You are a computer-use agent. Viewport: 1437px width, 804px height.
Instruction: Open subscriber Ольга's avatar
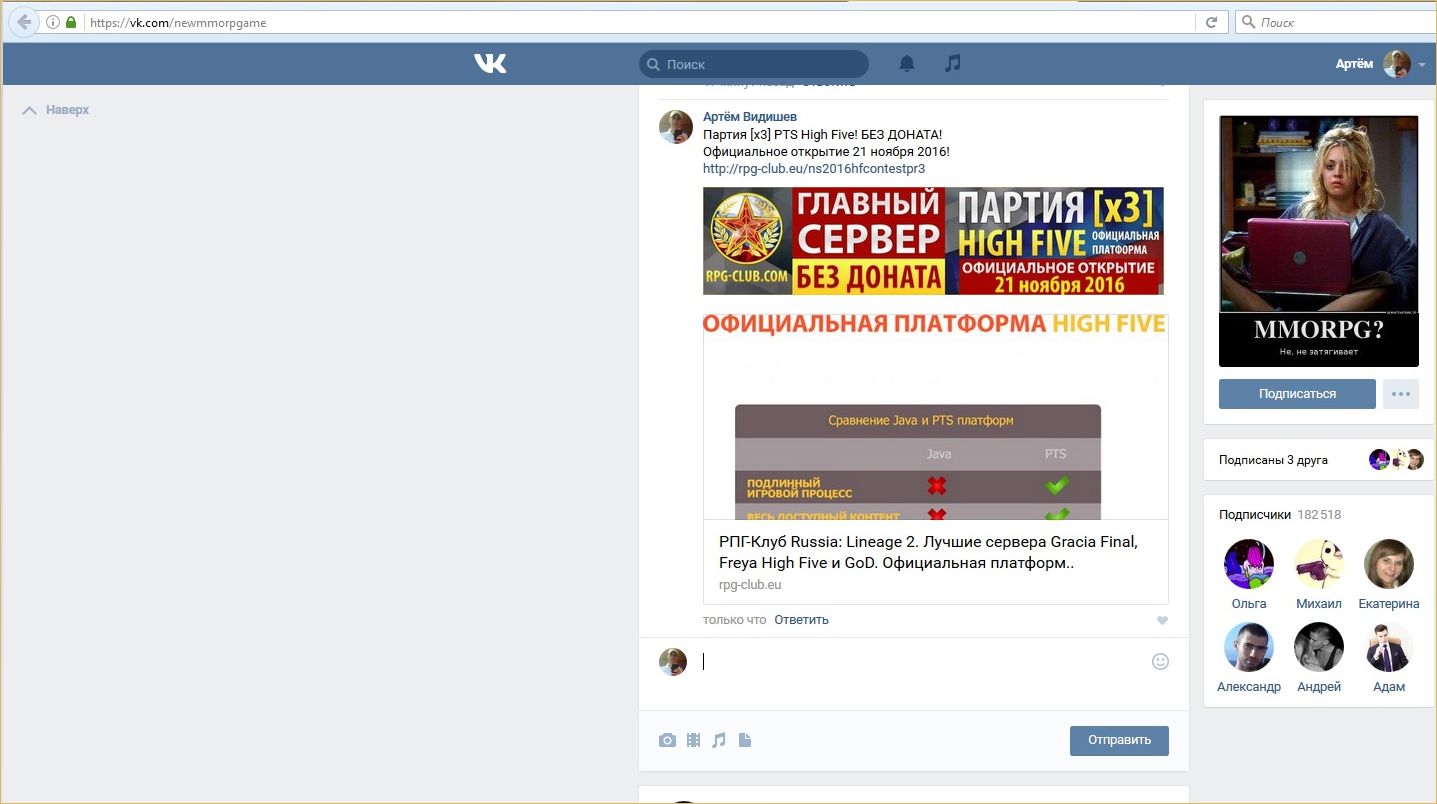coord(1249,564)
